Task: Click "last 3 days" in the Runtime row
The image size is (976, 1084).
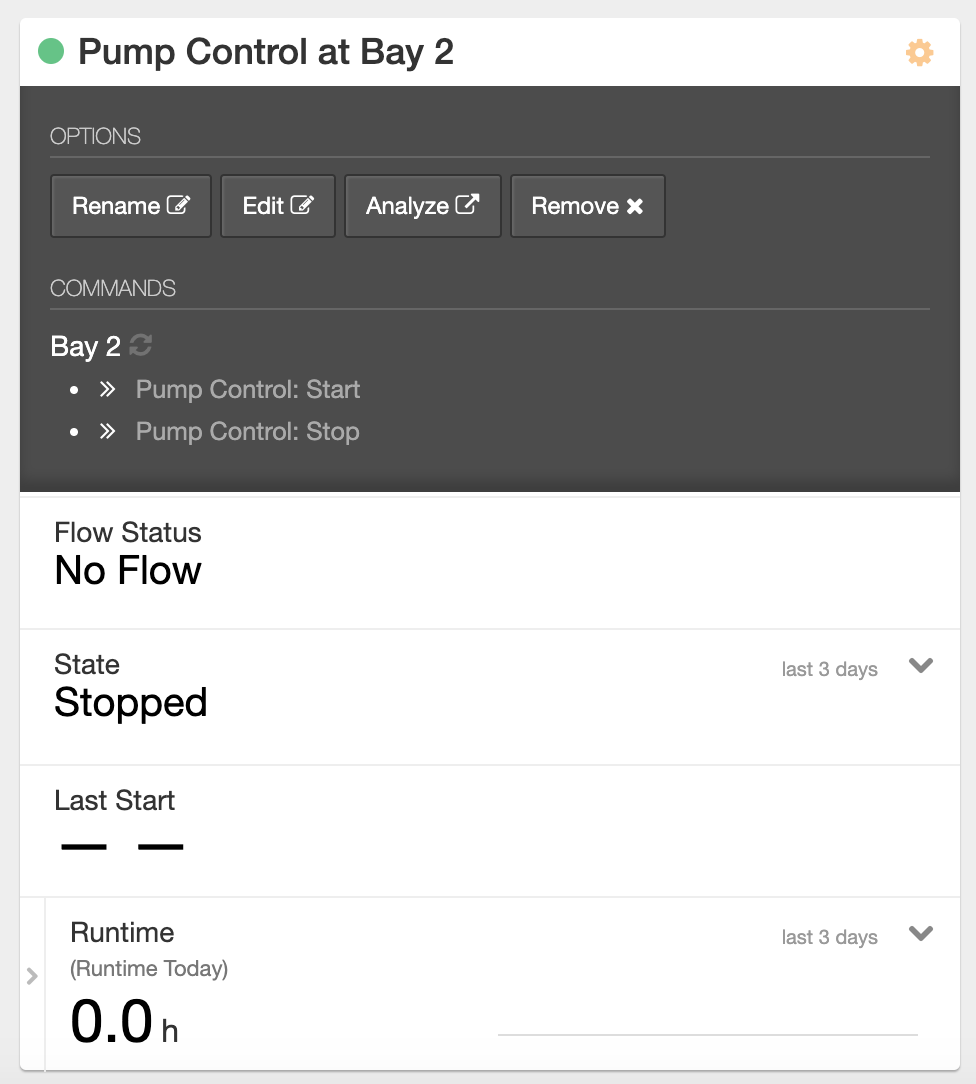Action: tap(829, 937)
